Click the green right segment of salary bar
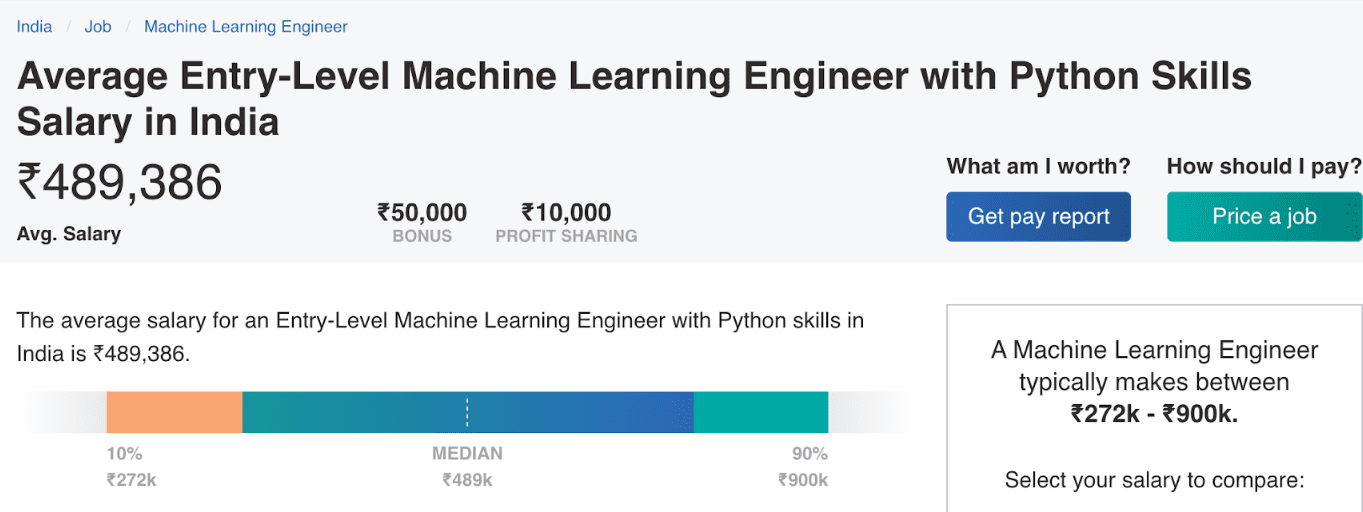The width and height of the screenshot is (1363, 512). [x=760, y=412]
